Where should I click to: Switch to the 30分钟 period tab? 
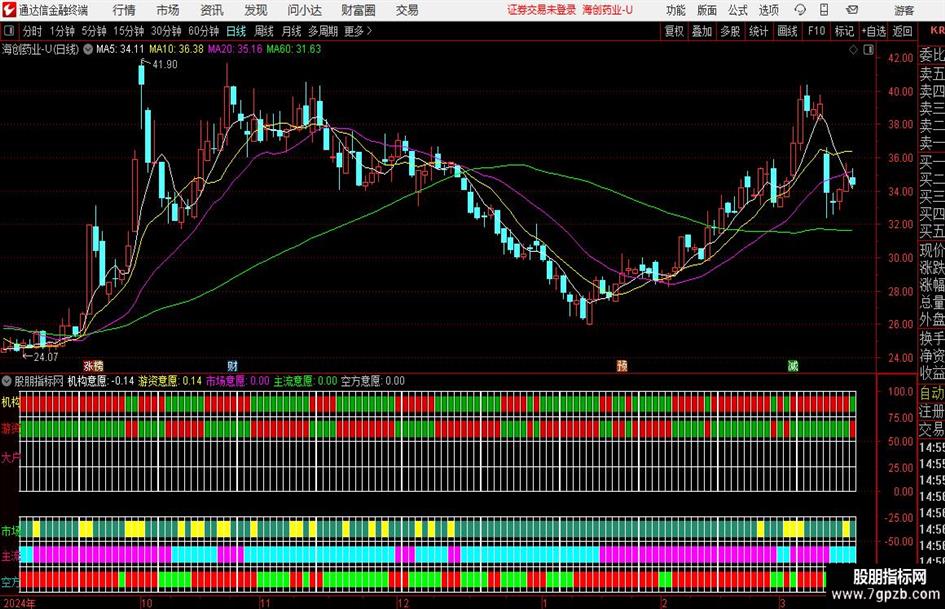coord(166,31)
